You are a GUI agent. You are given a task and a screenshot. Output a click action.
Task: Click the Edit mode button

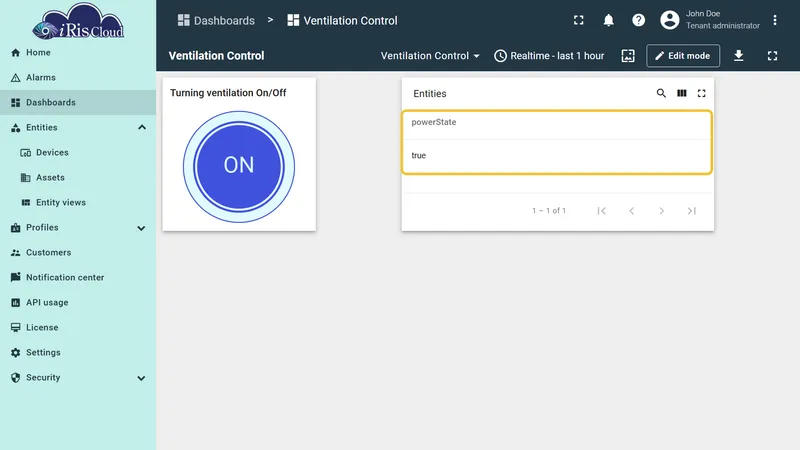click(x=683, y=56)
